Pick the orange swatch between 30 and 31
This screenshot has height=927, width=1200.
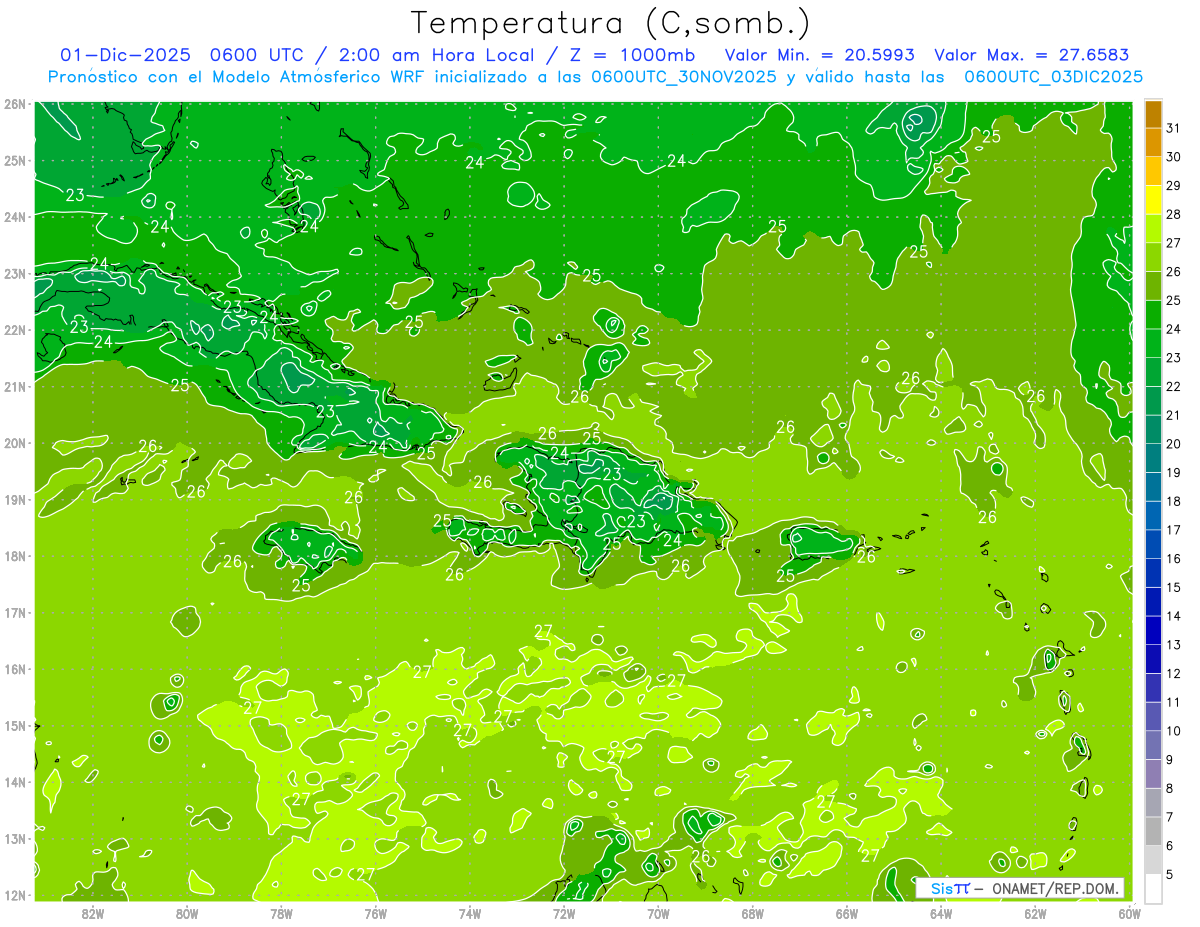pyautogui.click(x=1153, y=143)
